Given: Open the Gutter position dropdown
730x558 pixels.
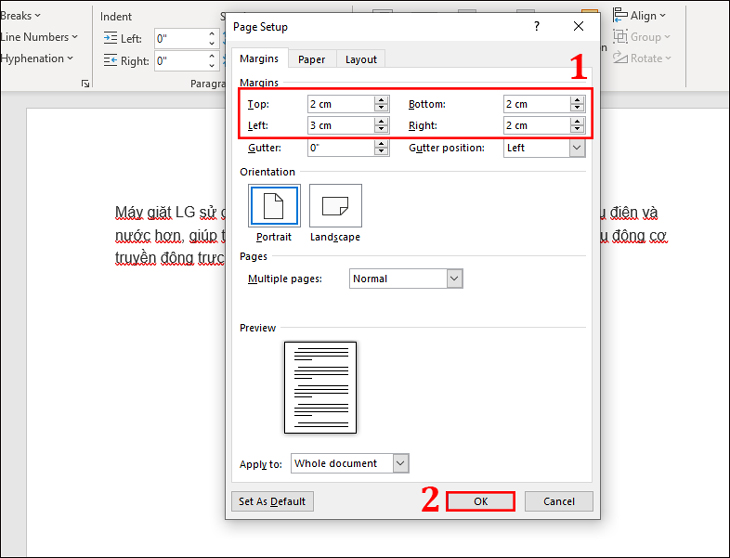Looking at the screenshot, I should click(x=577, y=148).
